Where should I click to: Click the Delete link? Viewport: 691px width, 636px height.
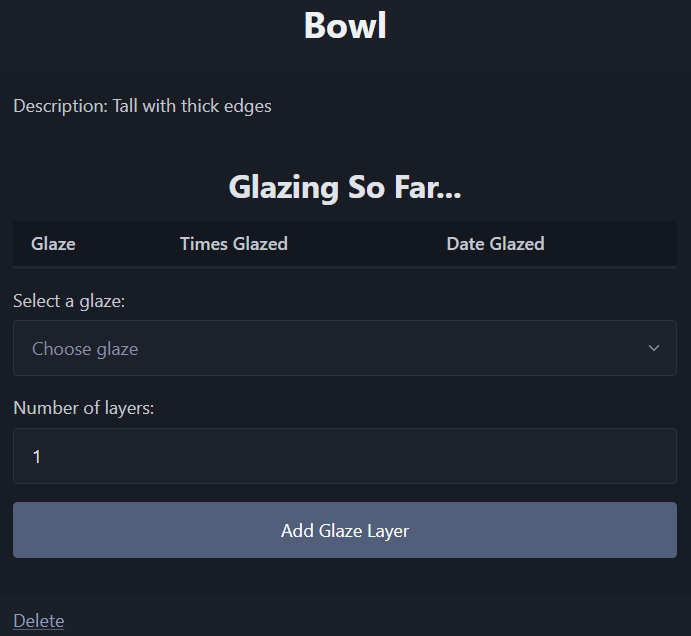pos(38,621)
